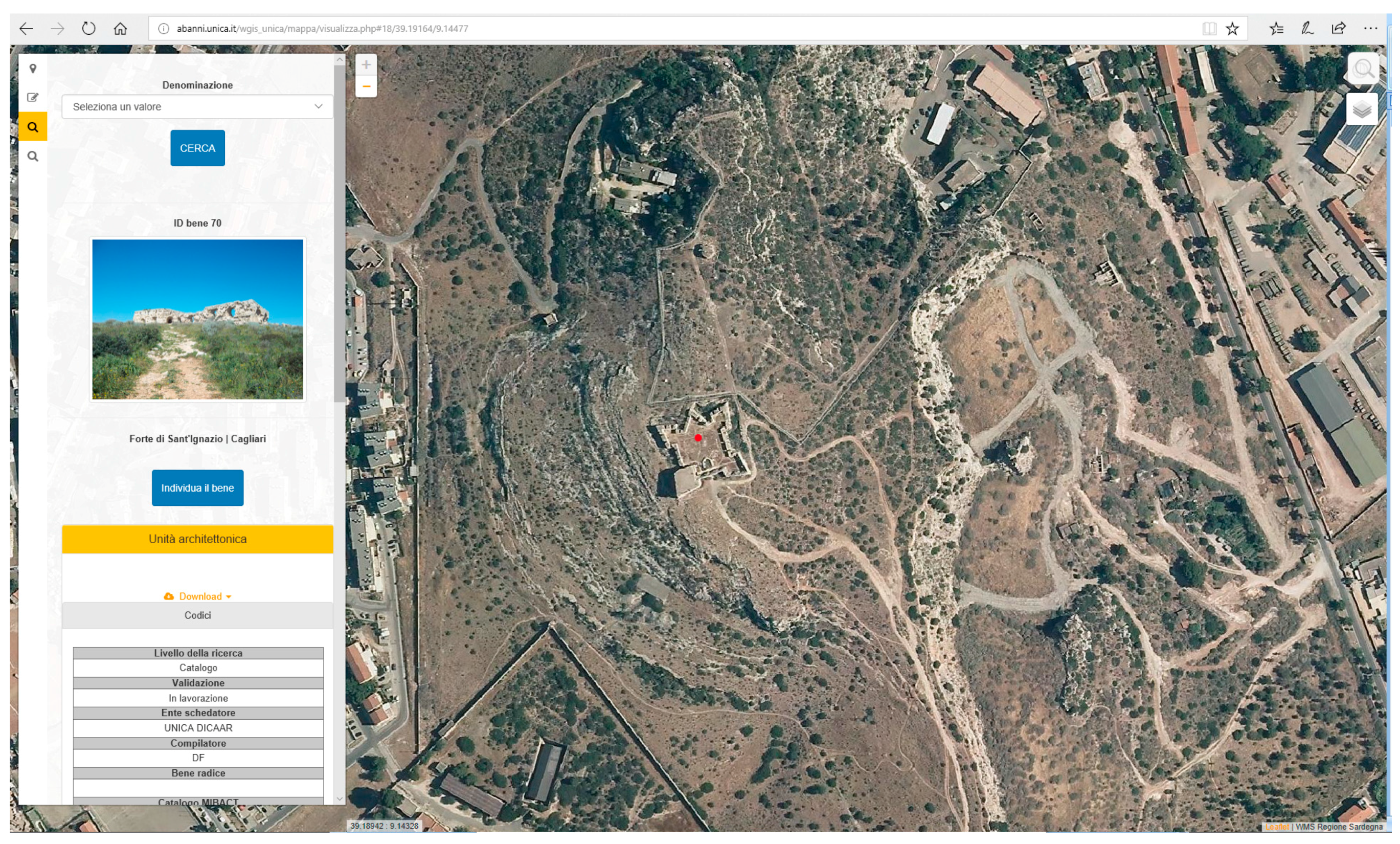Open the Download dropdown menu
Viewport: 1400px width, 844px height.
tap(198, 596)
